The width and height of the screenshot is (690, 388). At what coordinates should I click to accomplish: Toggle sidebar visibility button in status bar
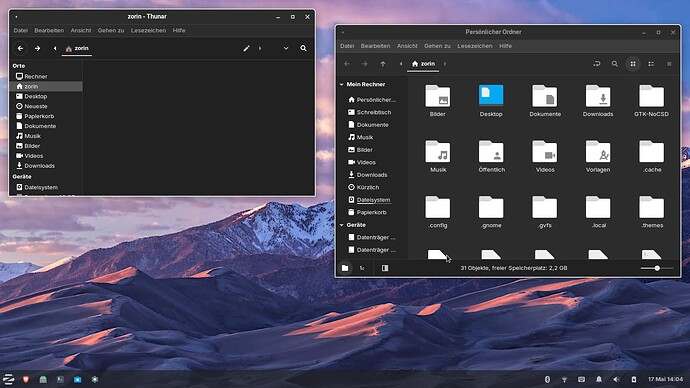385,268
